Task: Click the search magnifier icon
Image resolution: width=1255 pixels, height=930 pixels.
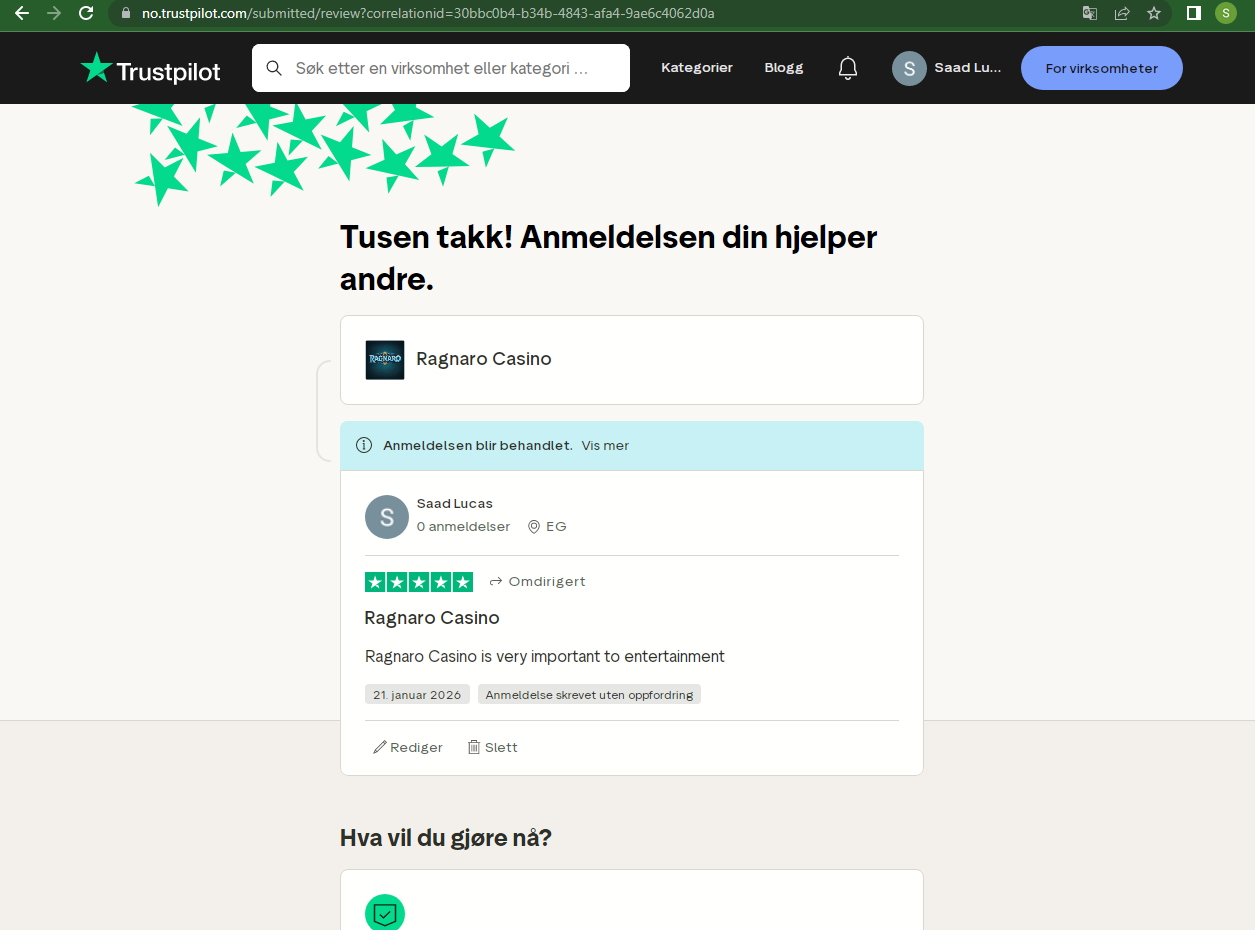Action: point(274,68)
